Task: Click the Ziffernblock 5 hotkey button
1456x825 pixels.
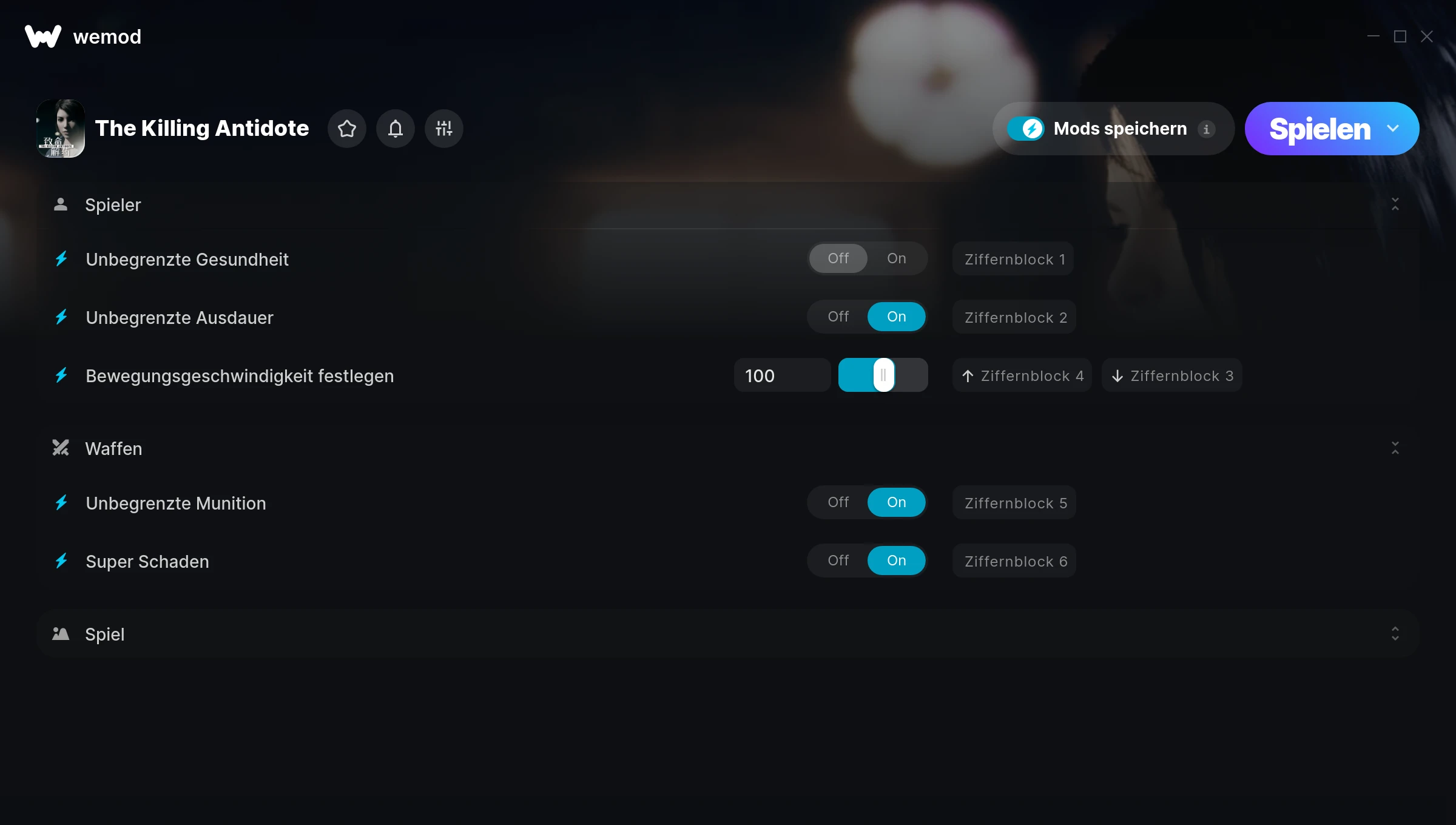Action: pos(1014,502)
